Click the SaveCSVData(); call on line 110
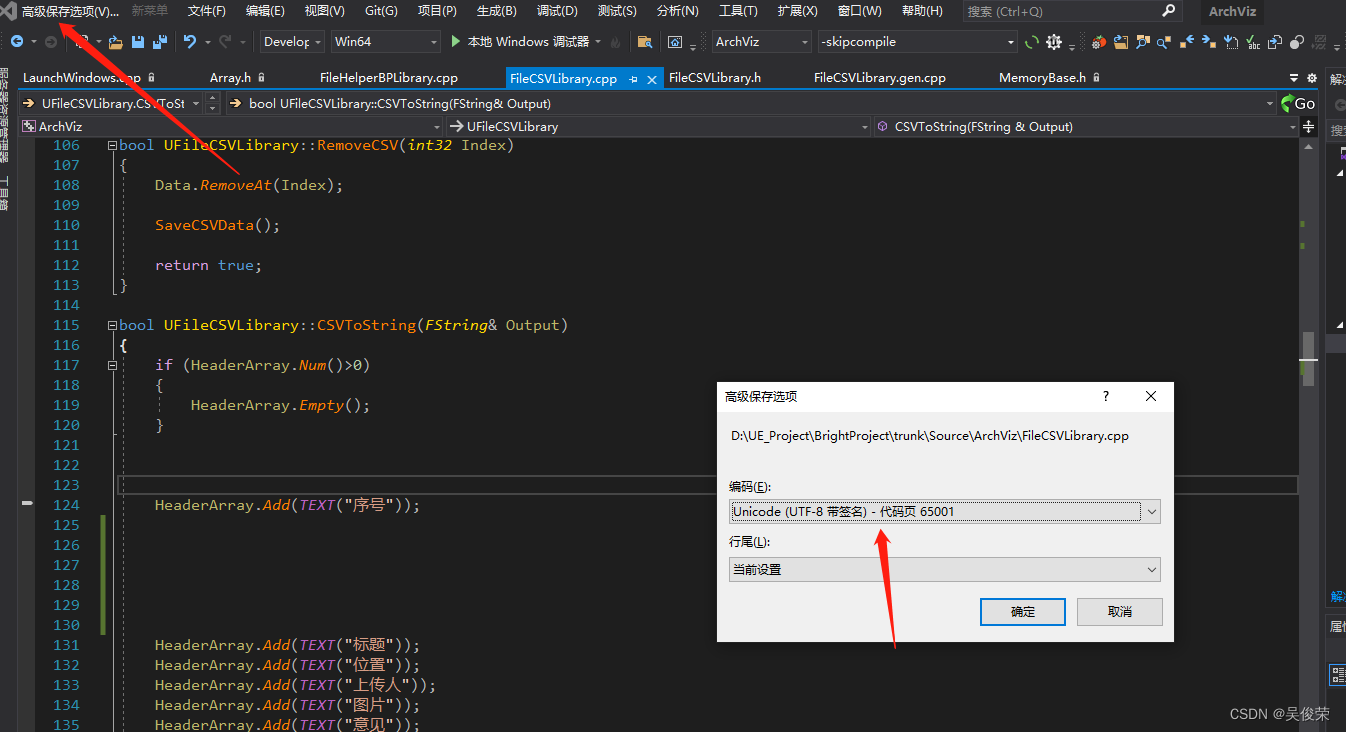The image size is (1346, 732). click(218, 225)
